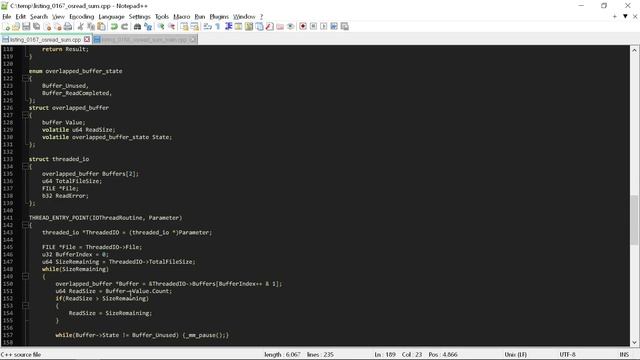Open the Macro menu

click(x=182, y=17)
